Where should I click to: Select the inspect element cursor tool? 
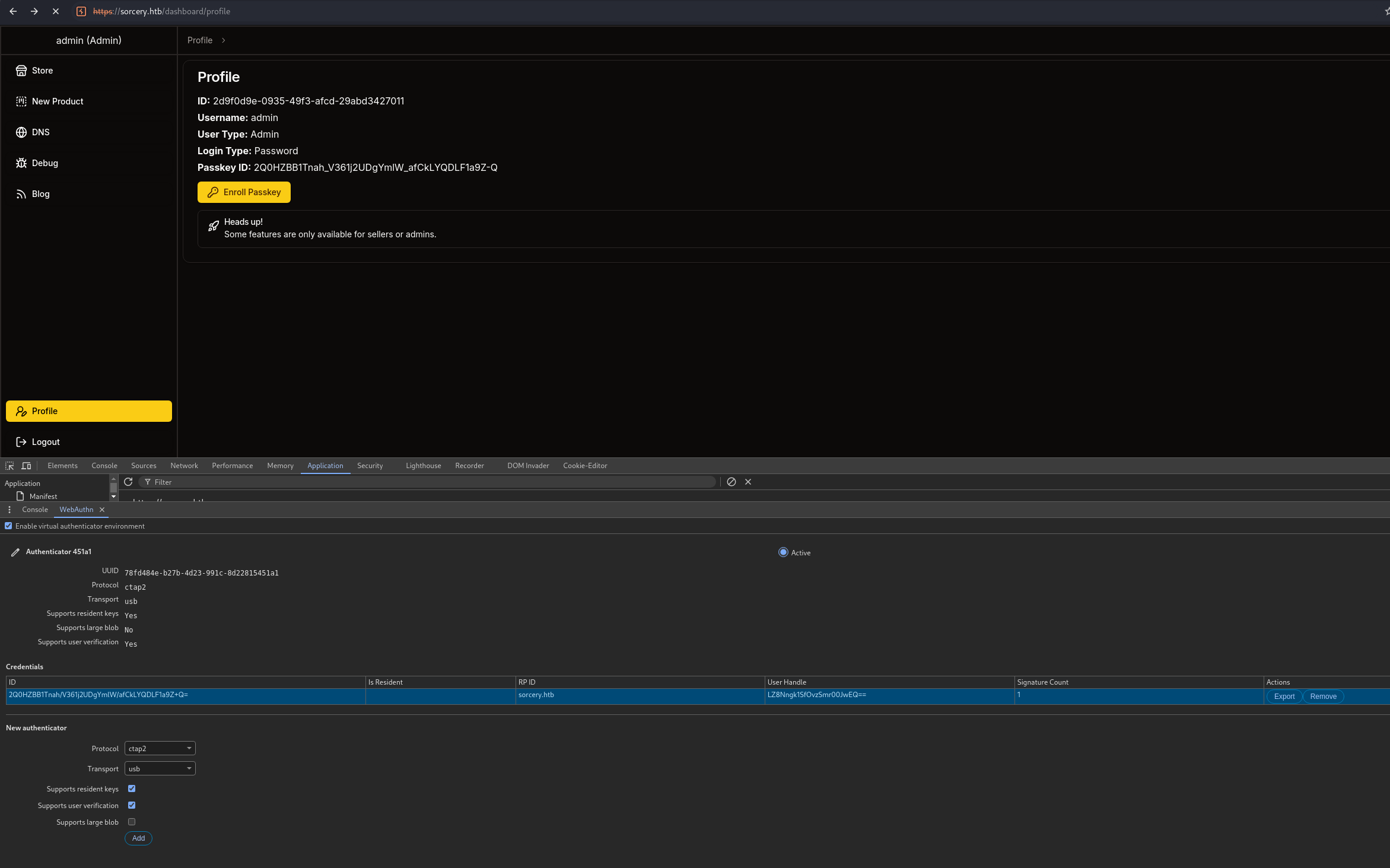[x=9, y=466]
